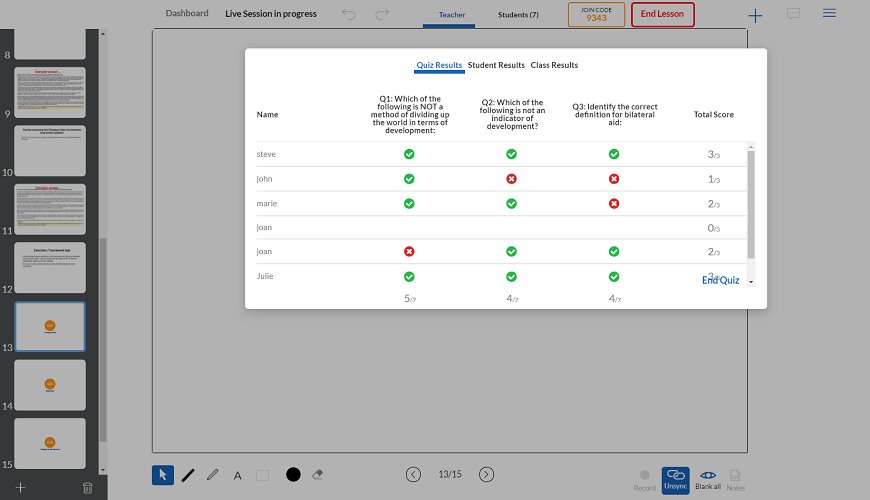Click the End Lesson button
Screen dimensions: 870x500
(x=662, y=14)
